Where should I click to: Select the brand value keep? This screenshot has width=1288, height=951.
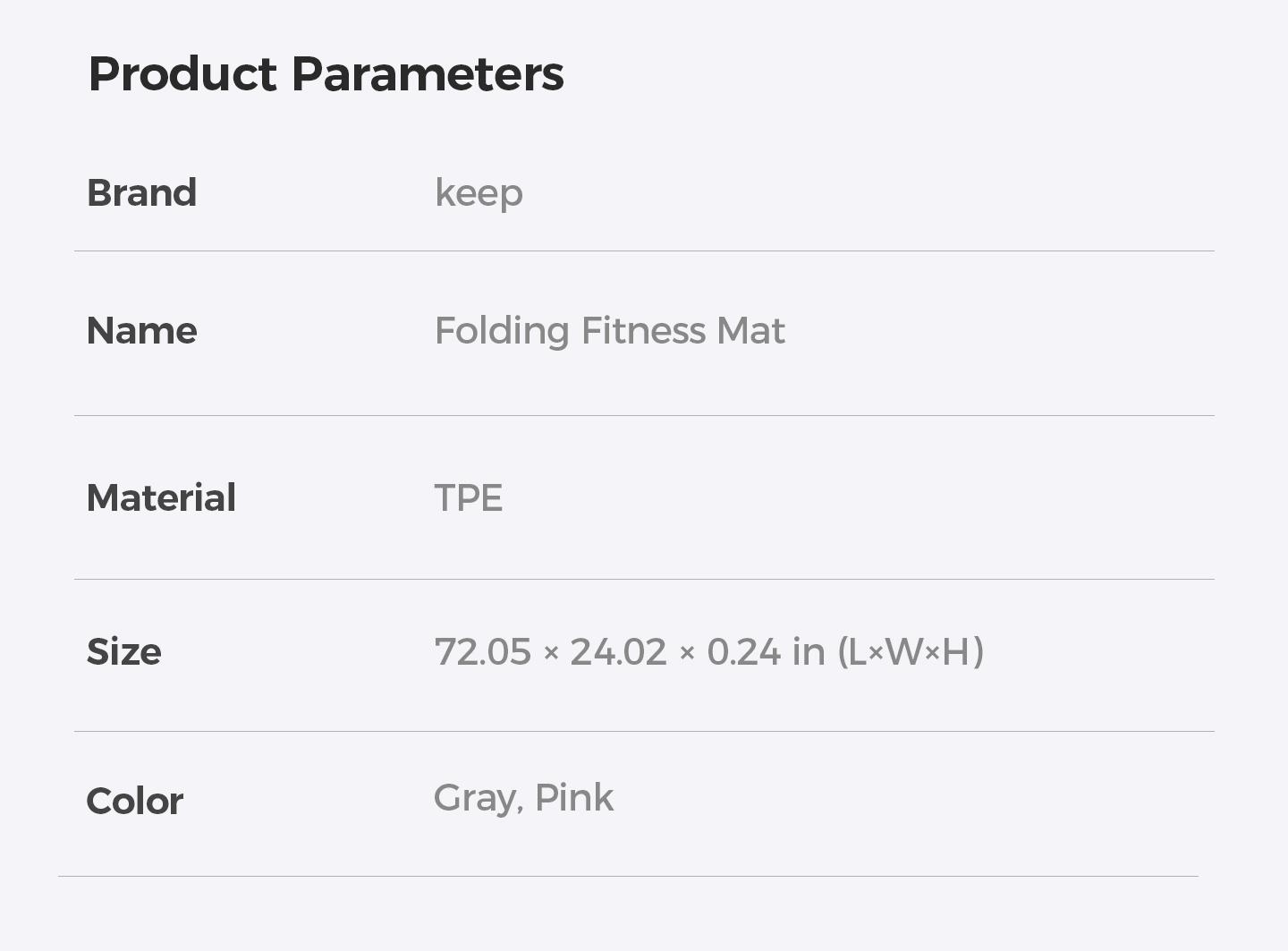pyautogui.click(x=479, y=193)
